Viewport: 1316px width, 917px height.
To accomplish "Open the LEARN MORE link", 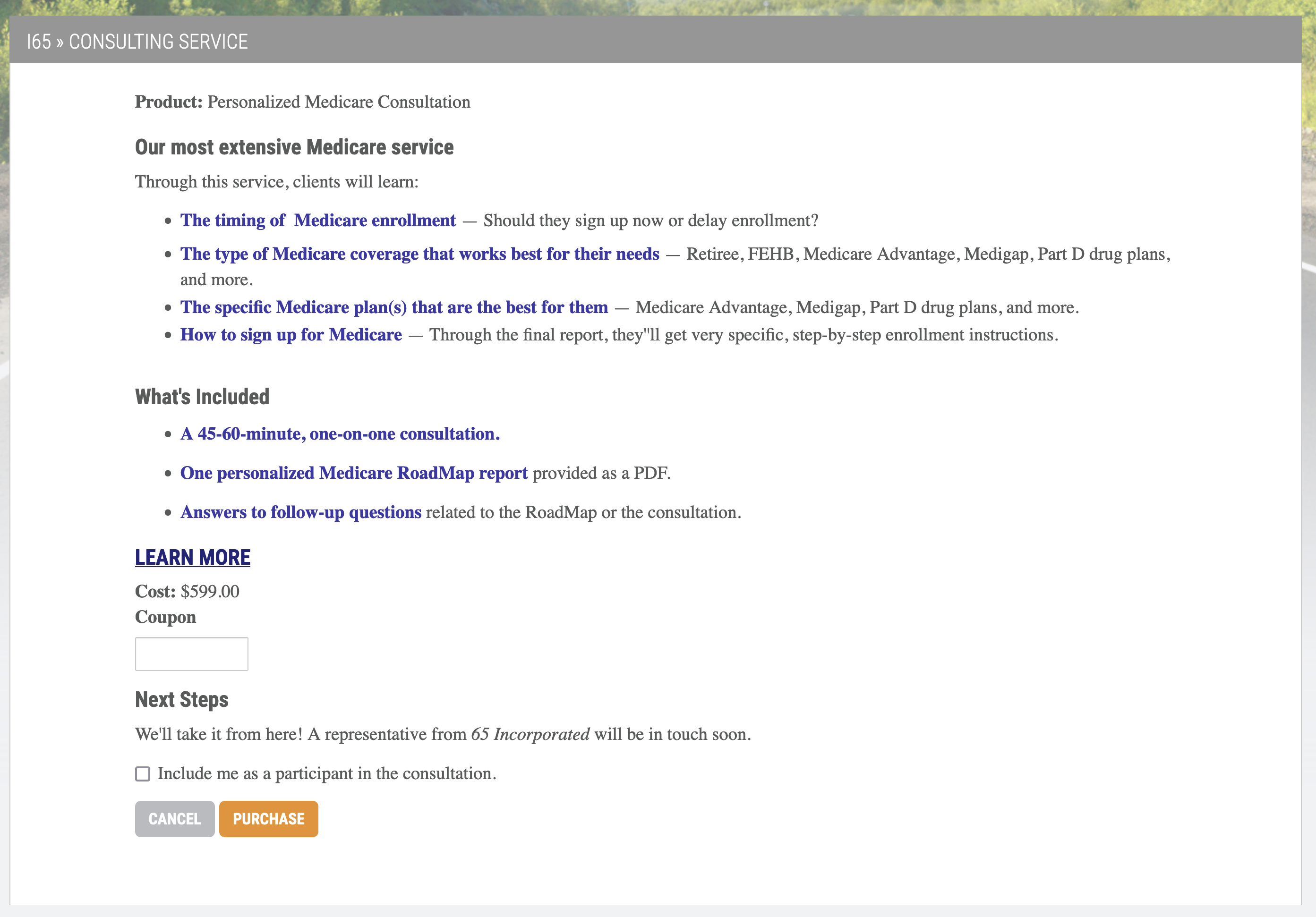I will (193, 557).
